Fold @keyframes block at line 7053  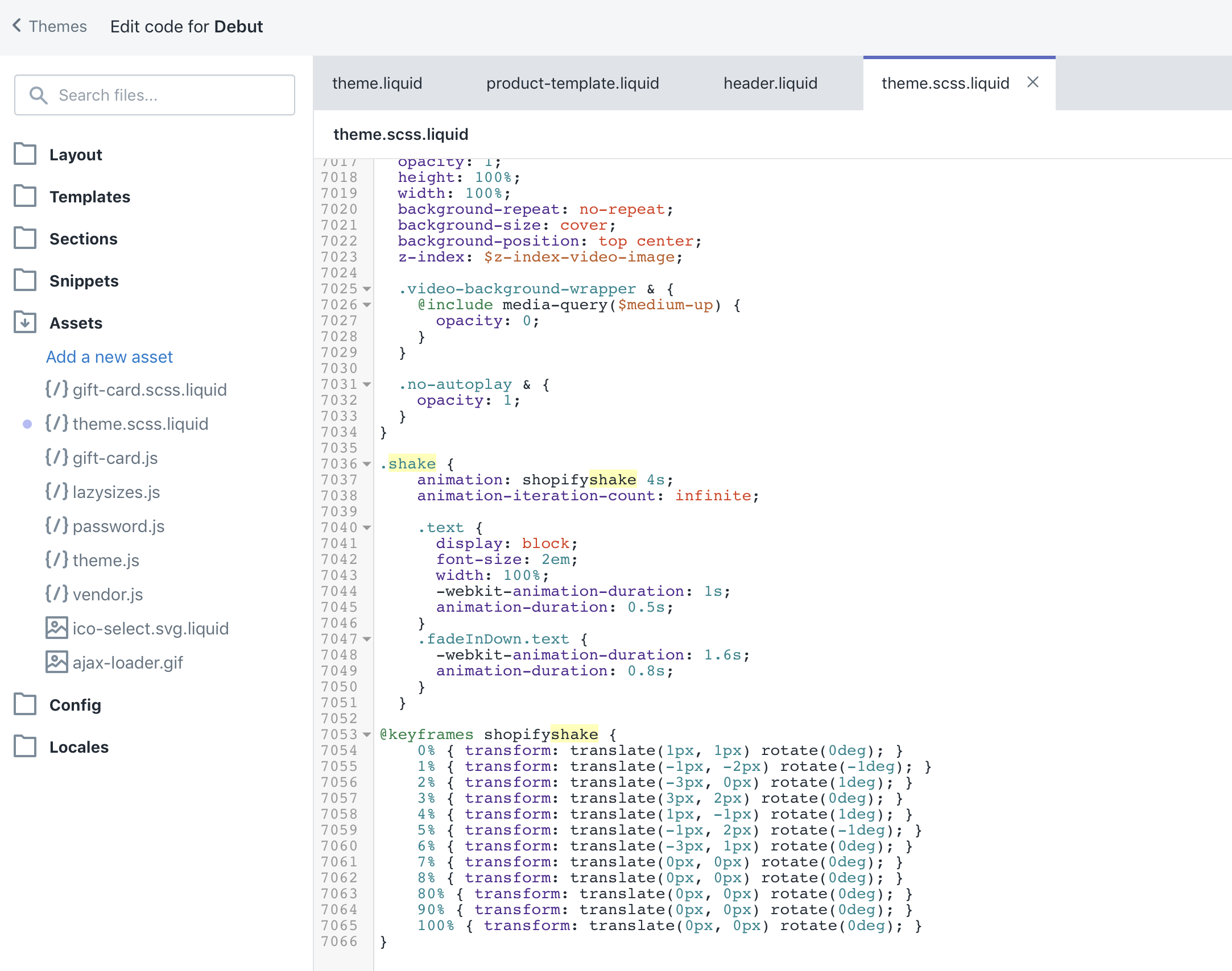click(367, 735)
